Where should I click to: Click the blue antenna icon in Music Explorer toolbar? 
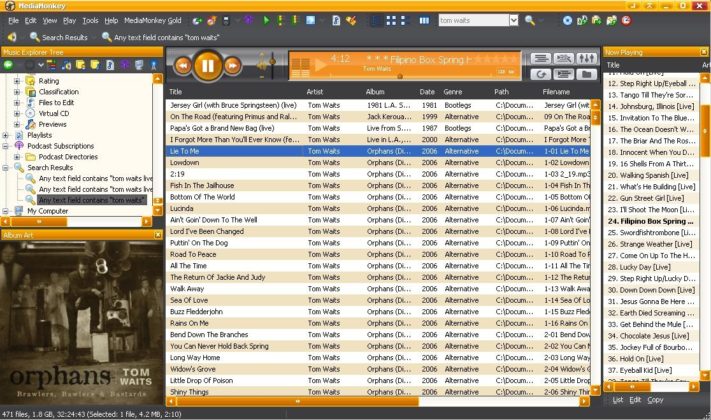click(x=154, y=65)
